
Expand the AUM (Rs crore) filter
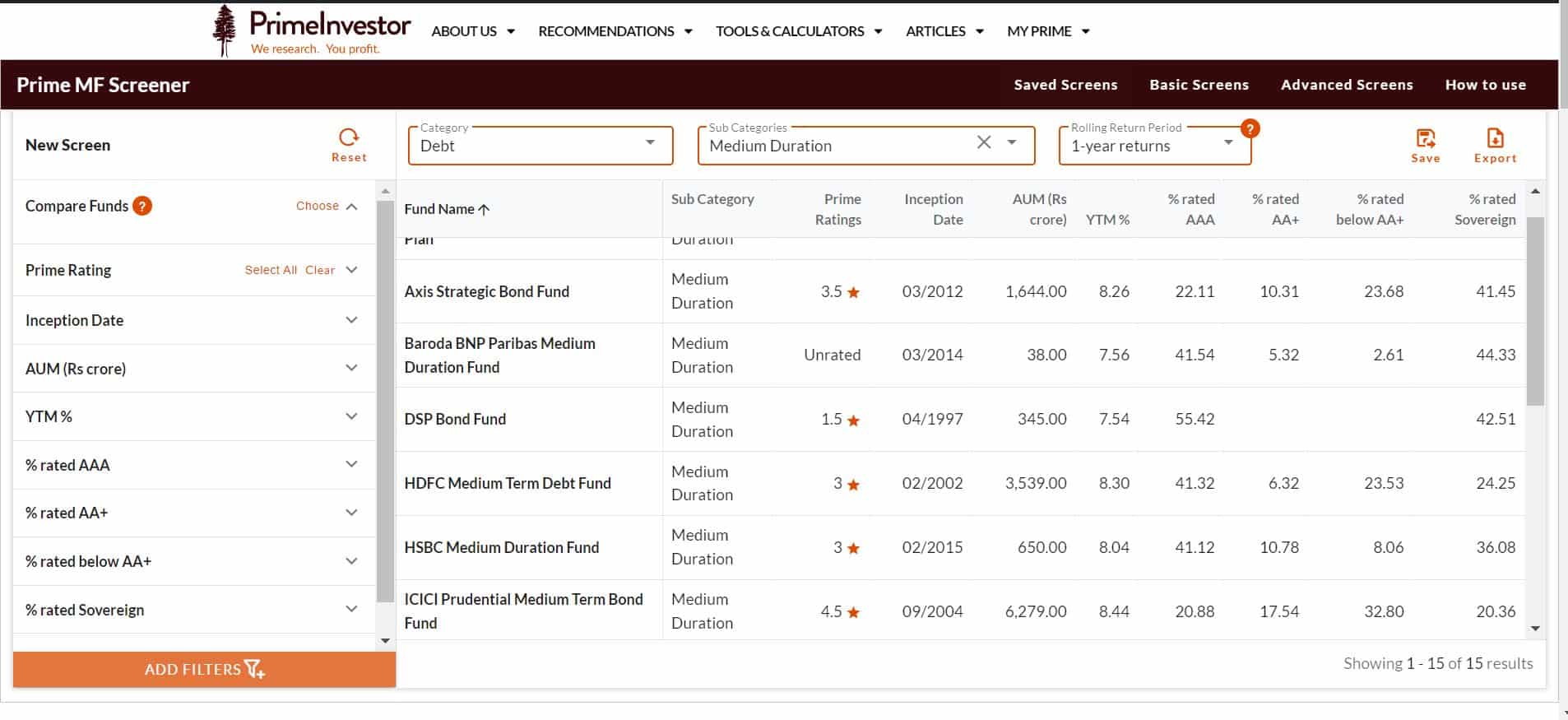(x=352, y=368)
